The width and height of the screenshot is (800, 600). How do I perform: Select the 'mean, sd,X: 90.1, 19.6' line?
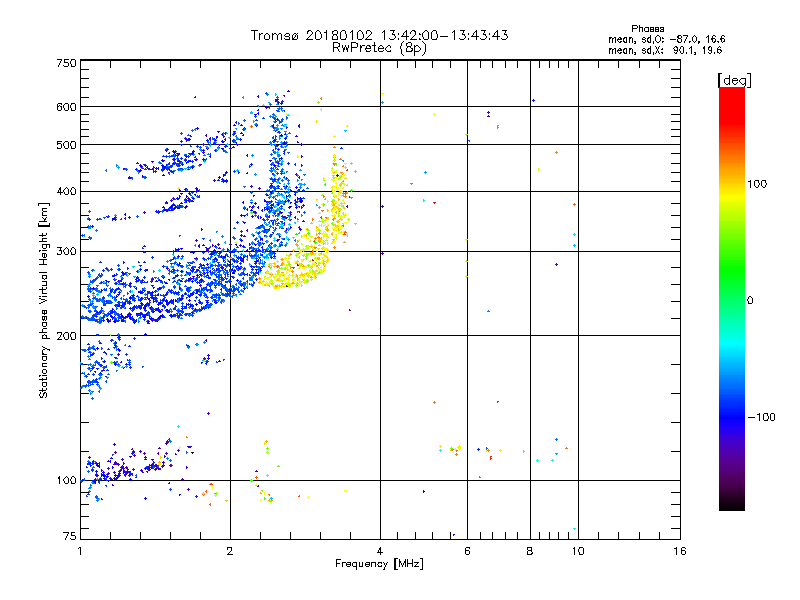click(665, 50)
